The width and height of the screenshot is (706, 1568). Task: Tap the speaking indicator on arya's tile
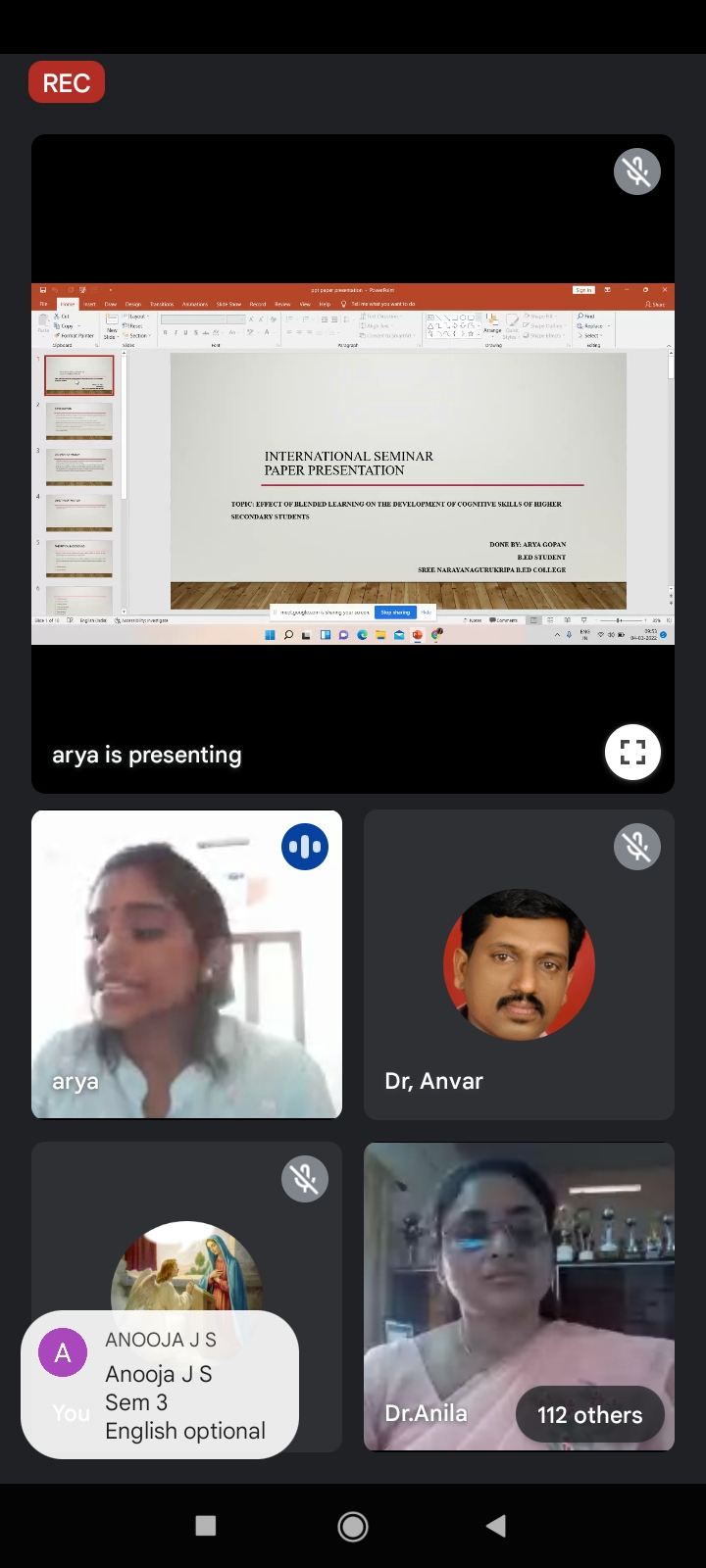click(x=305, y=847)
